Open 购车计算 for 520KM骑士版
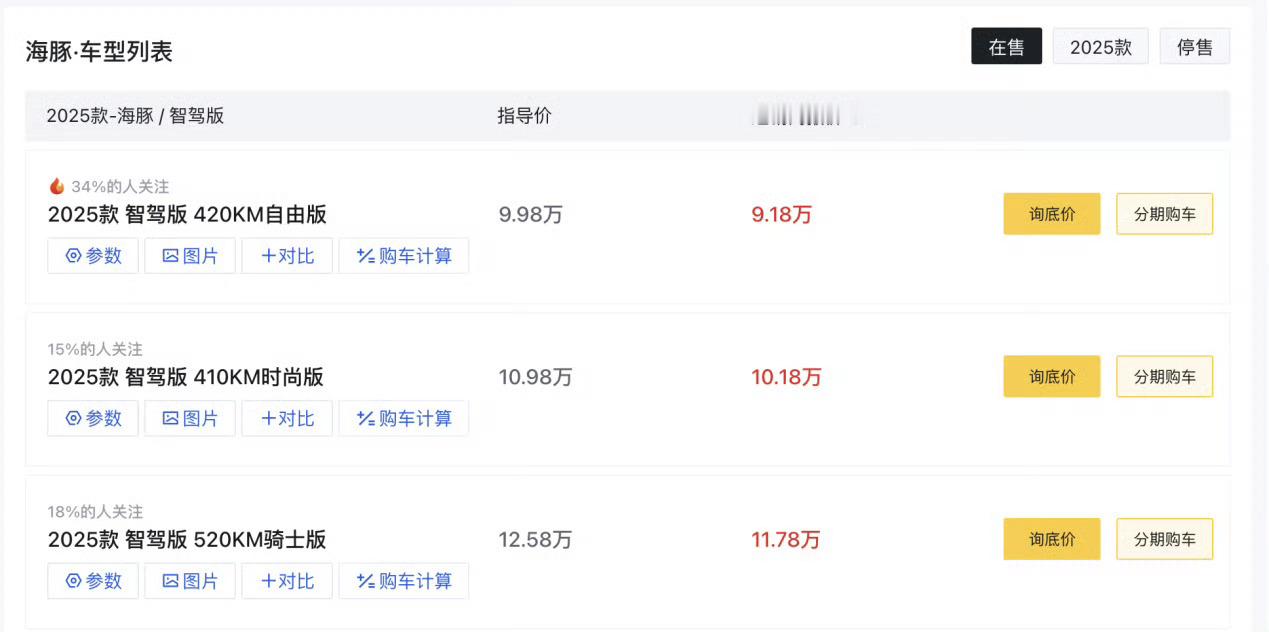Screen dimensions: 1269x632 [404, 581]
